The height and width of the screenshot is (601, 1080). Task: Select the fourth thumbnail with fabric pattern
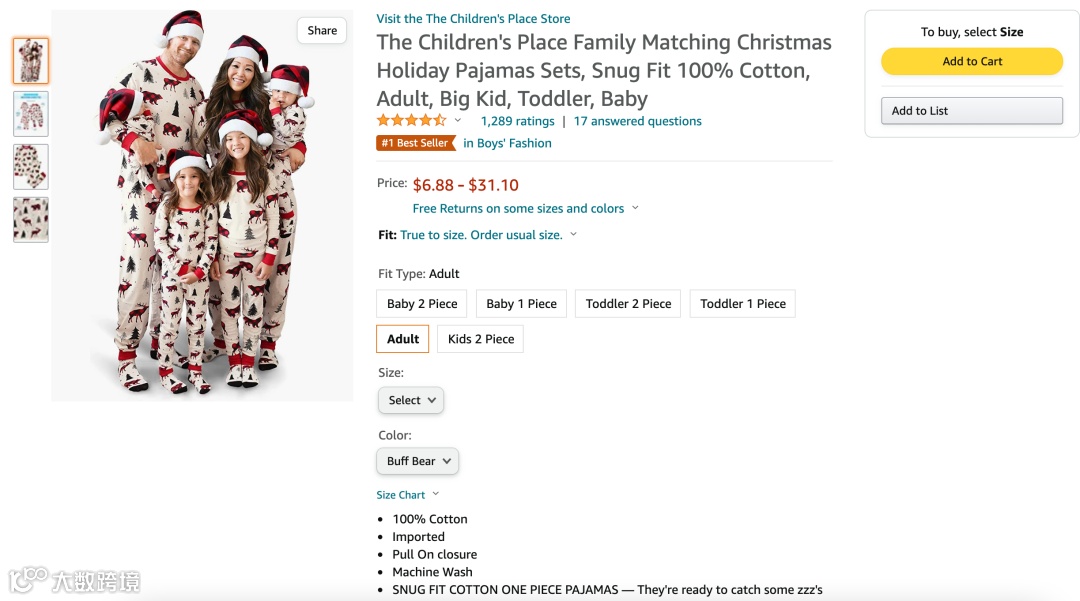tap(31, 220)
